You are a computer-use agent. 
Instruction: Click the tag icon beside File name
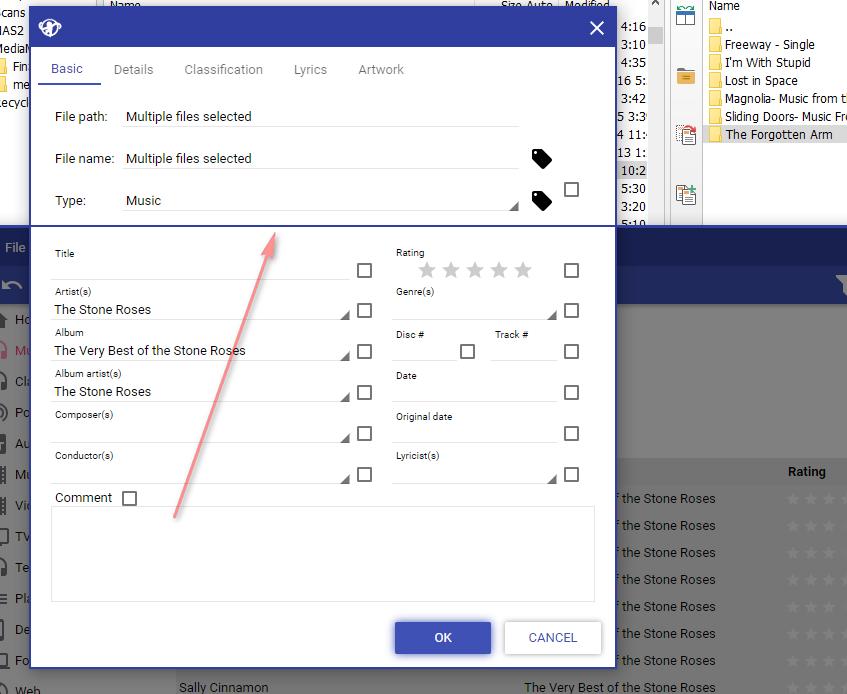(541, 158)
